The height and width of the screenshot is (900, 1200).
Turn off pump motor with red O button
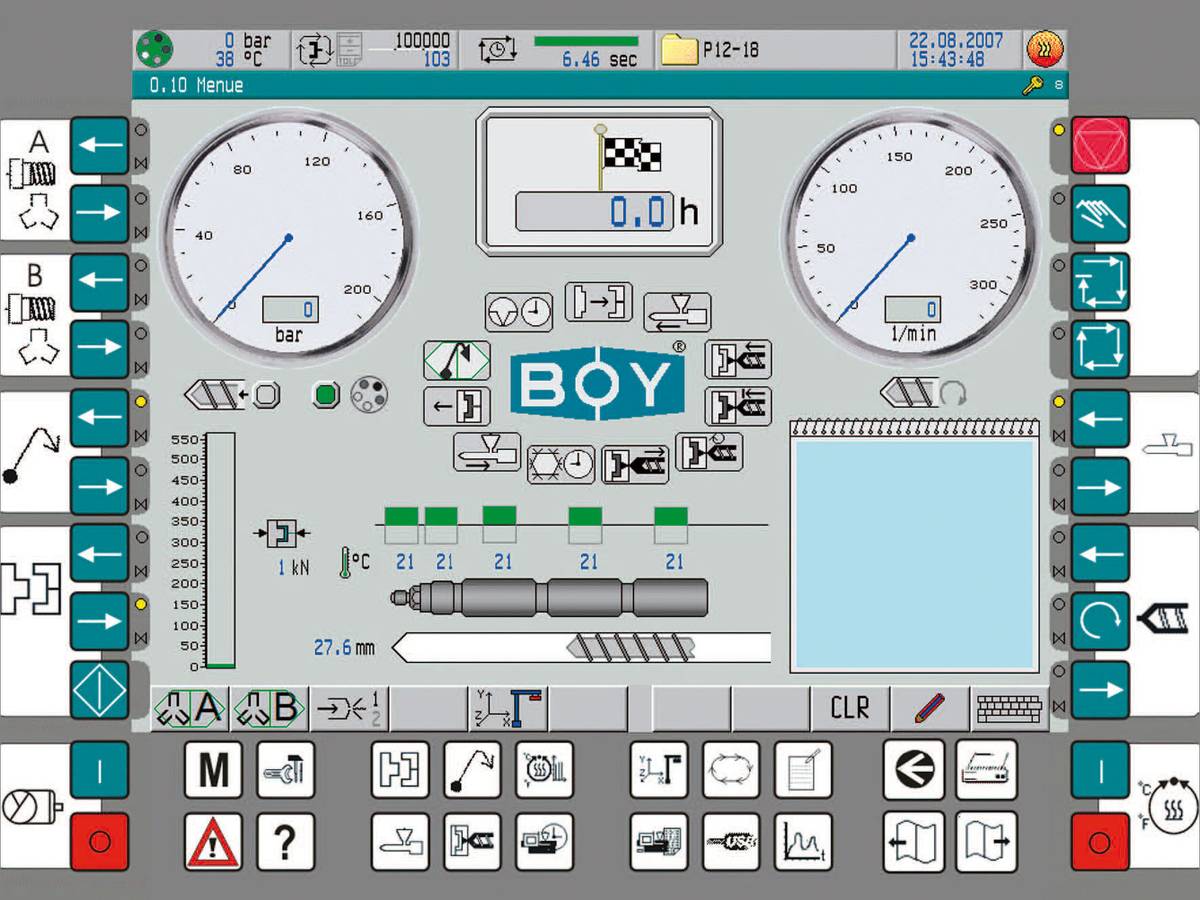click(99, 842)
